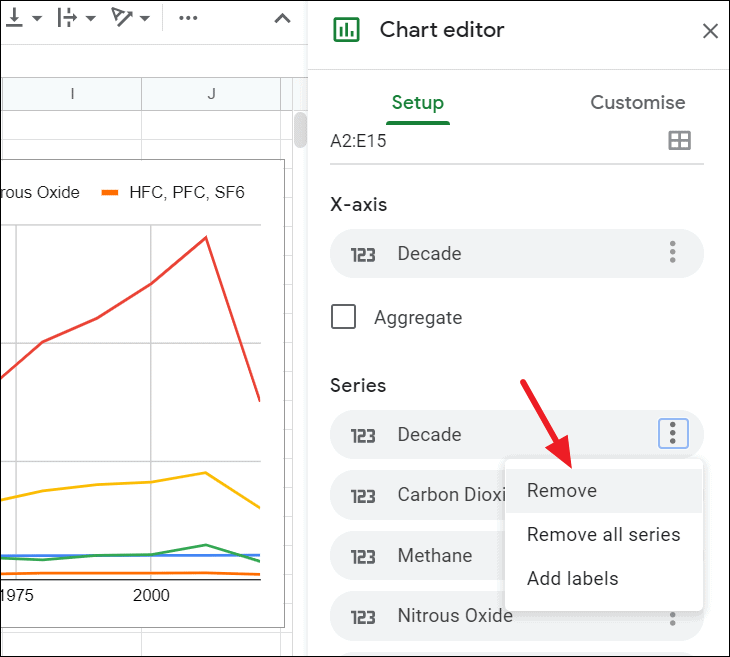Expand text wrapping dropdown arrow
Viewport: 730px width, 657px height.
coord(91,19)
